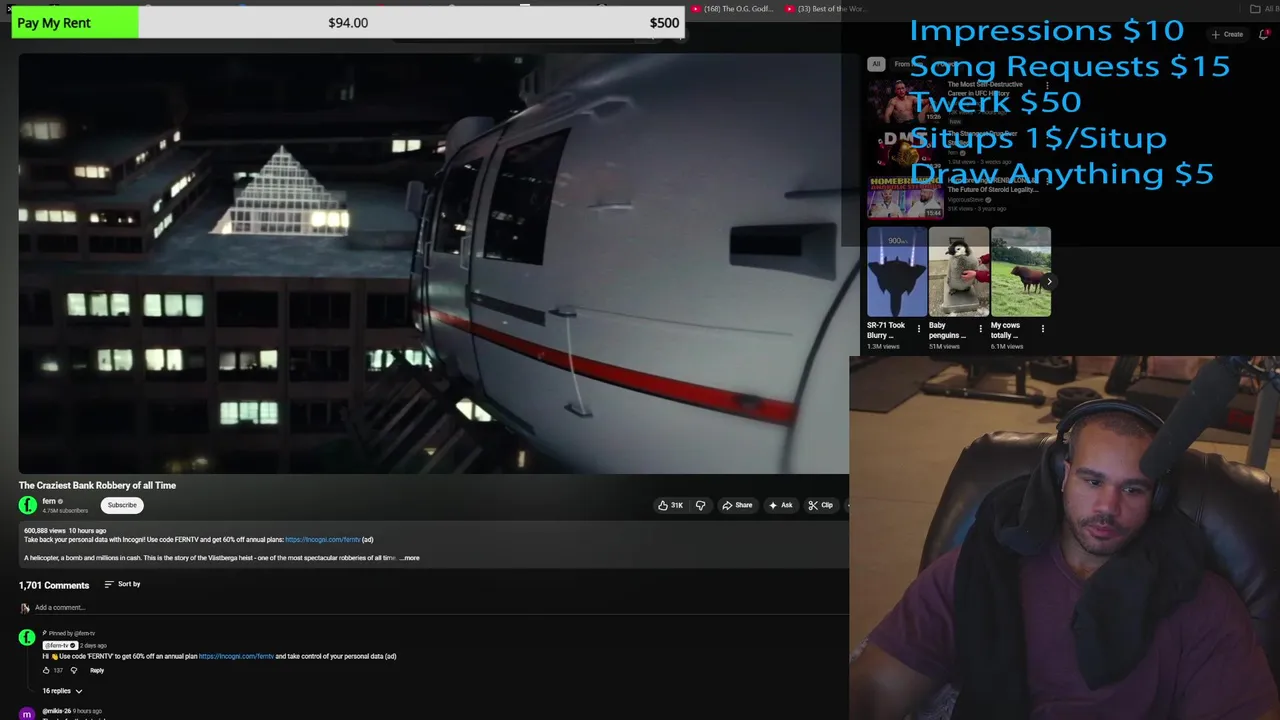This screenshot has width=1280, height=720.
Task: Open the Share options for the video
Action: [x=737, y=505]
